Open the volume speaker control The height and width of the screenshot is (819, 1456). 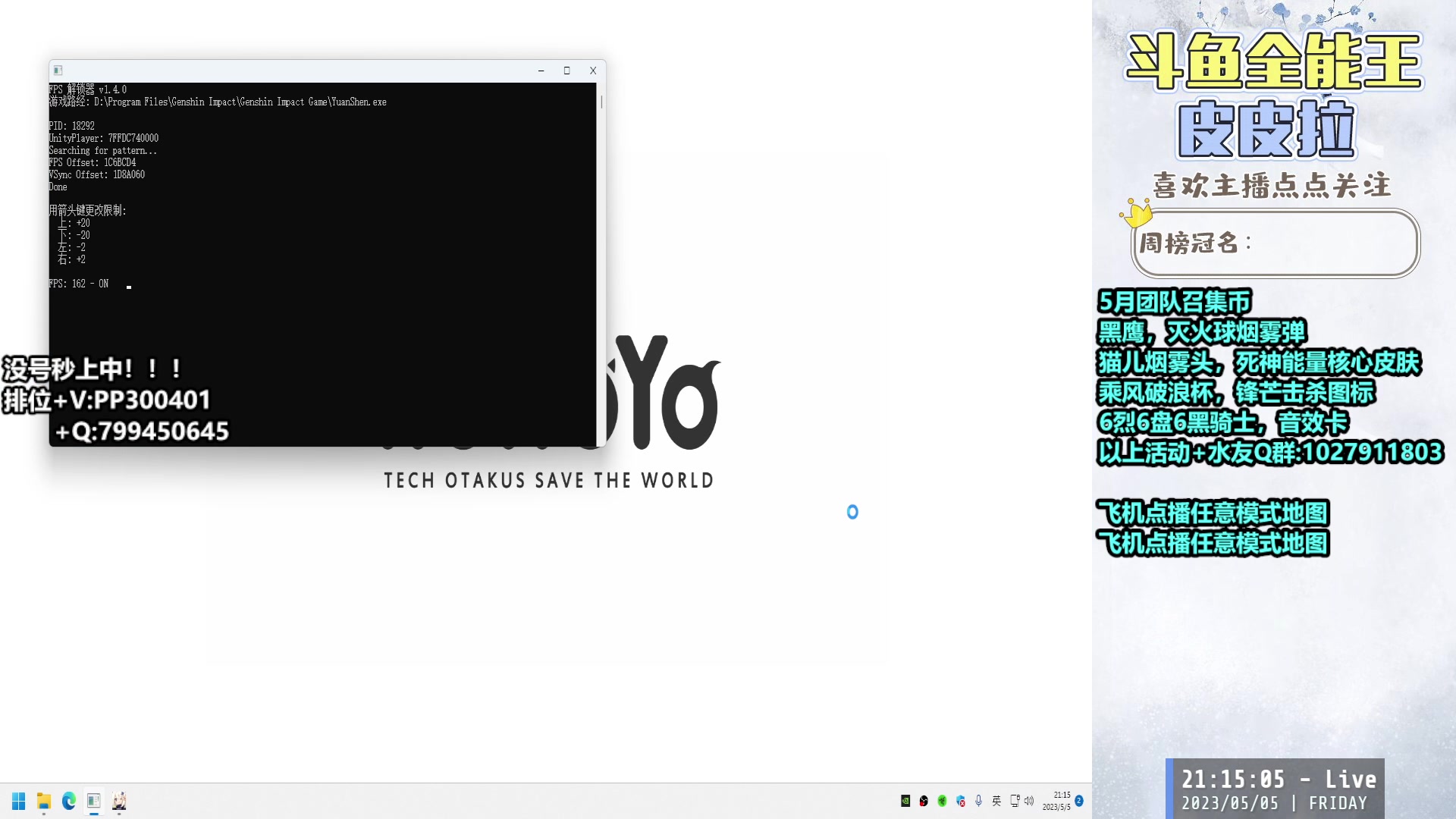pos(1029,801)
